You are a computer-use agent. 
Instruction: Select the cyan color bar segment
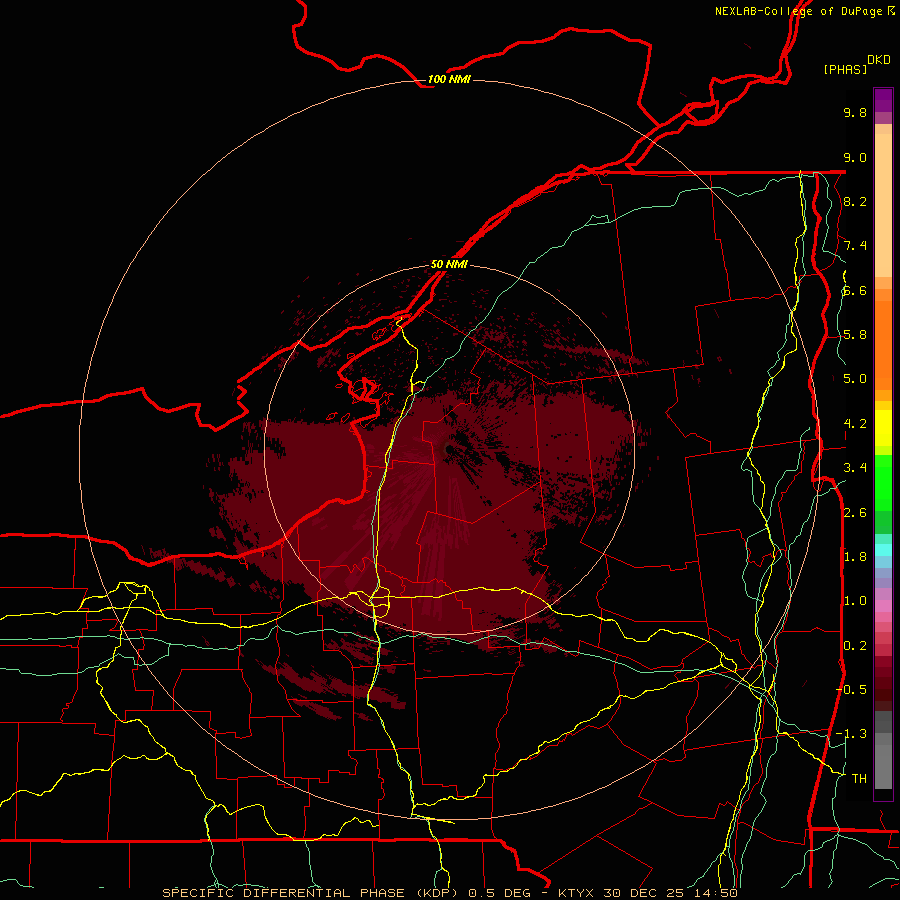(883, 550)
